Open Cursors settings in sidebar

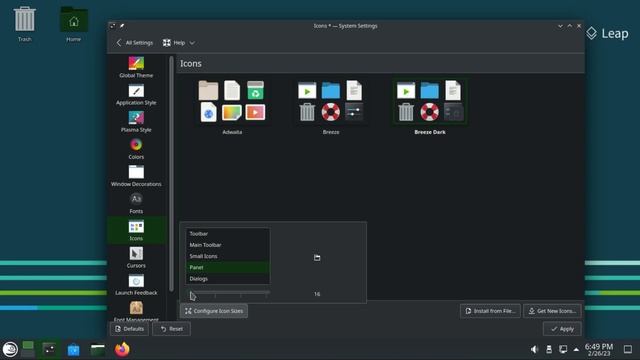[136, 257]
